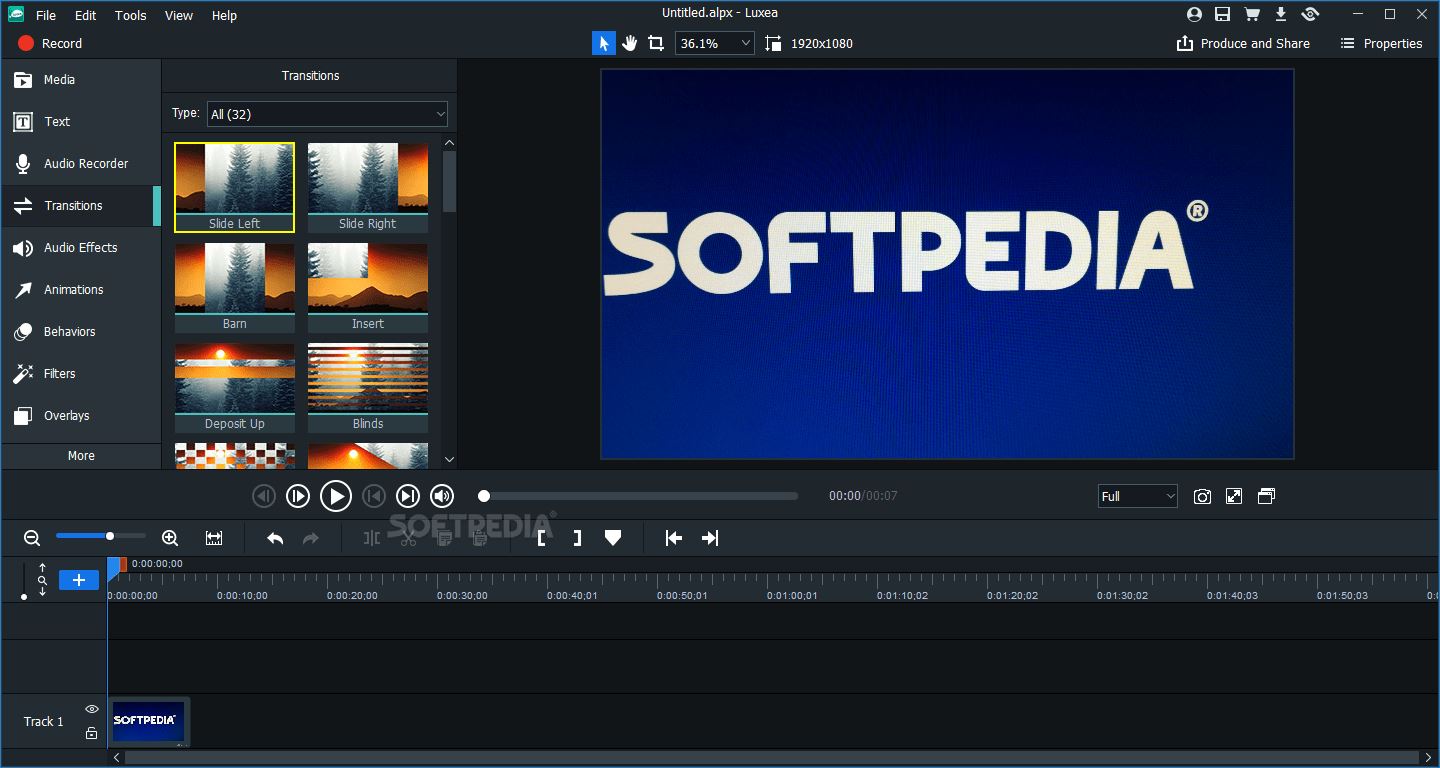Toggle the Track 1 lock
Screen dimensions: 1440x768
coord(91,733)
